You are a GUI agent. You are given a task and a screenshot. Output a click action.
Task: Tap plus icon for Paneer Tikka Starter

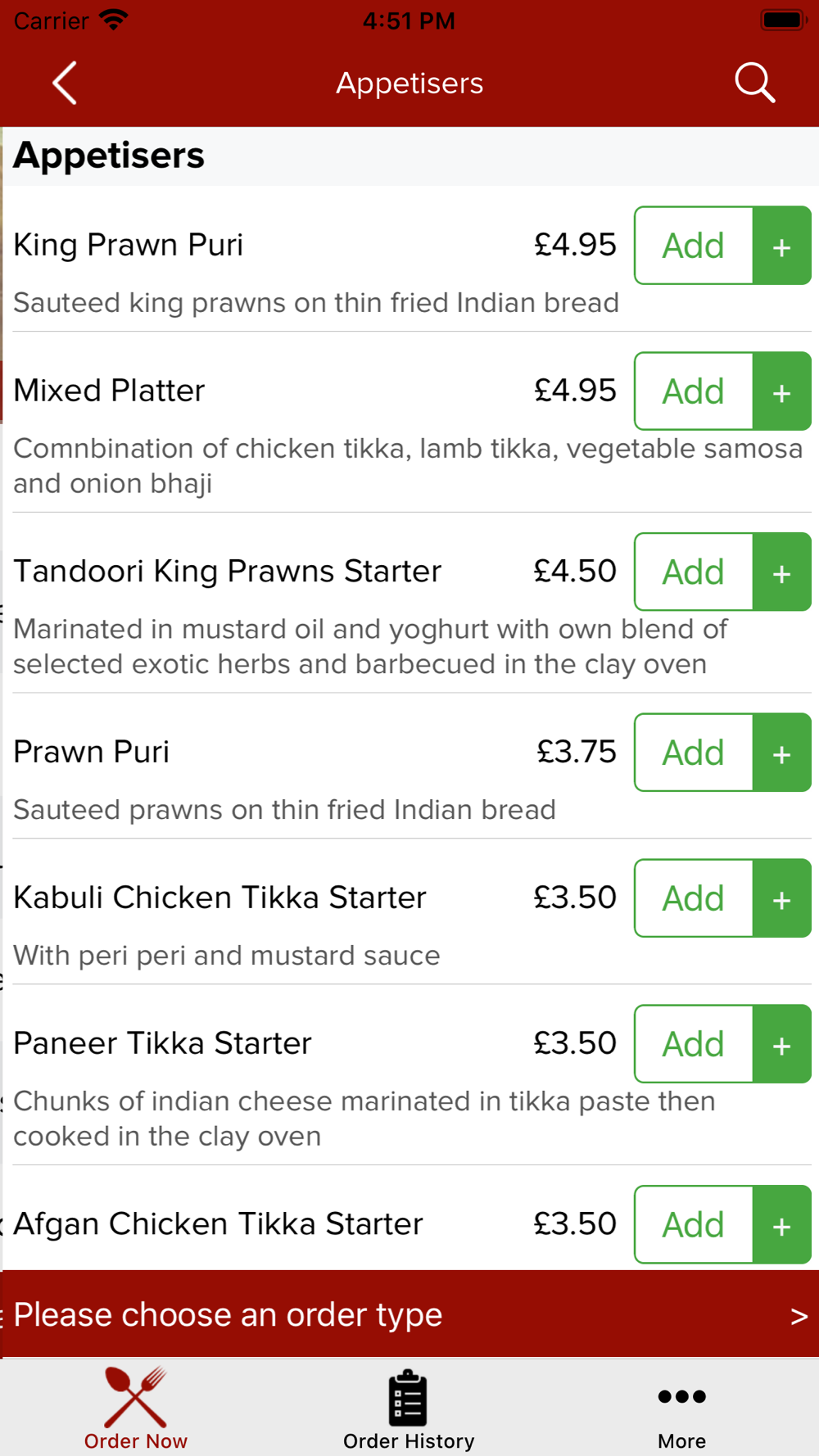tap(782, 1044)
